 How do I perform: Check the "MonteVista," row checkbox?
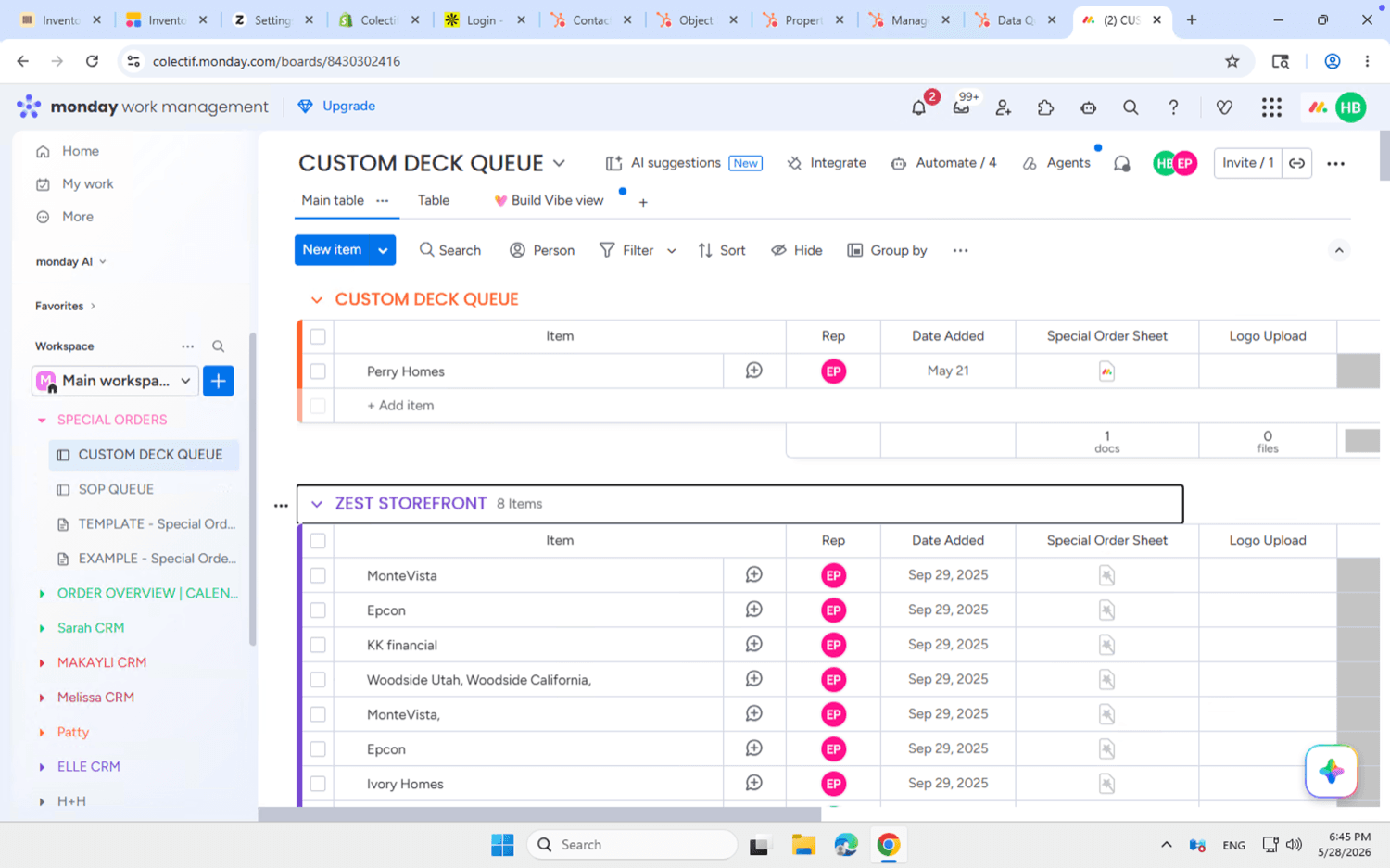[318, 714]
